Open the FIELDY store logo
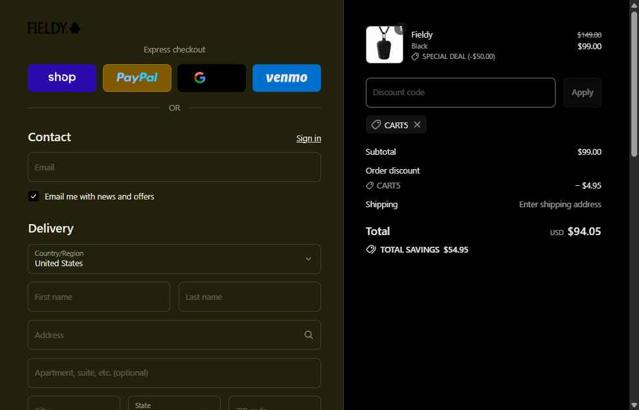 click(x=53, y=28)
